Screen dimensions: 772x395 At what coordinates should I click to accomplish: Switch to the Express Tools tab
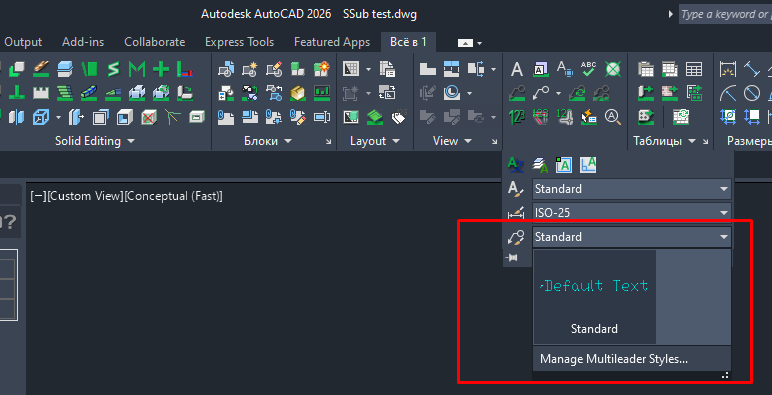tap(239, 42)
